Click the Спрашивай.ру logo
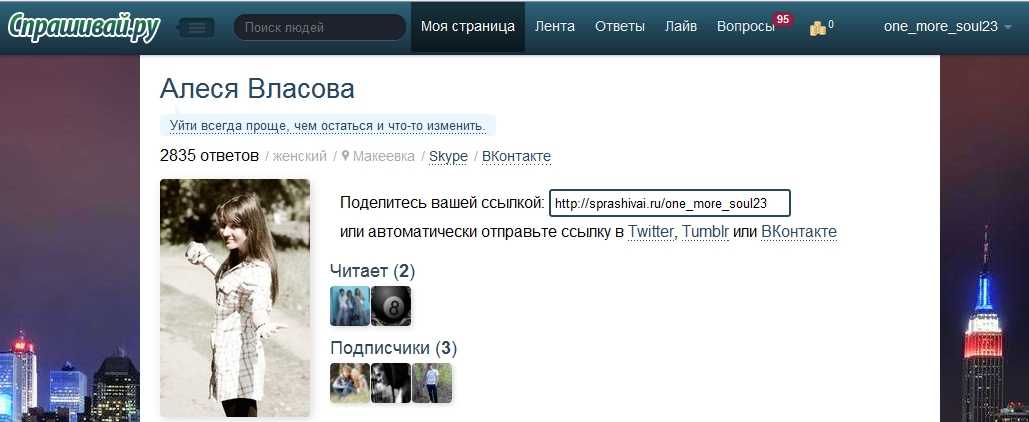The height and width of the screenshot is (422, 1029). [83, 28]
